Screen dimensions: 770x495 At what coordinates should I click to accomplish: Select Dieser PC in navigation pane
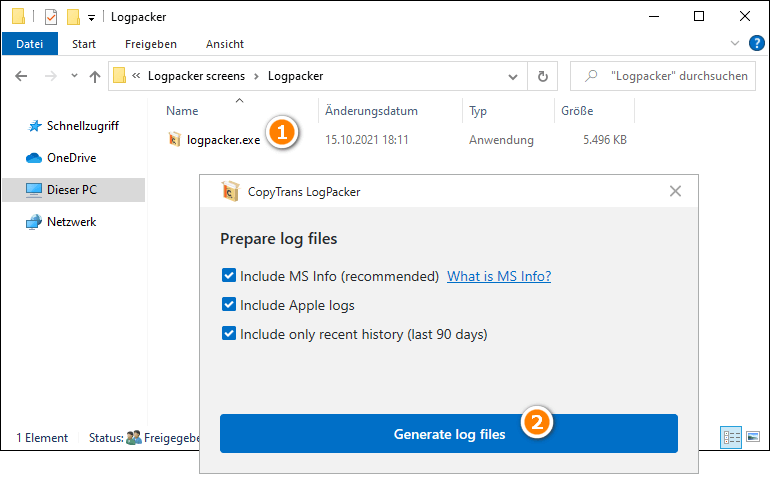point(74,190)
